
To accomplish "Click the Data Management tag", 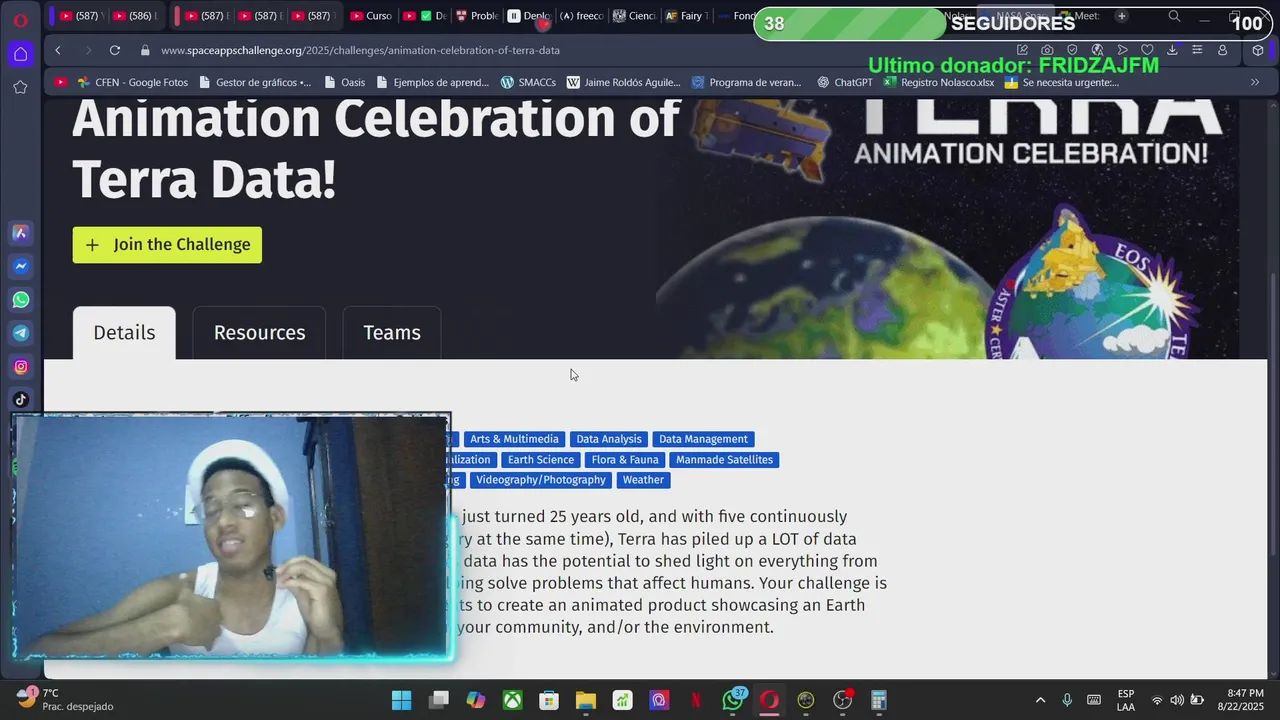I will pyautogui.click(x=703, y=439).
